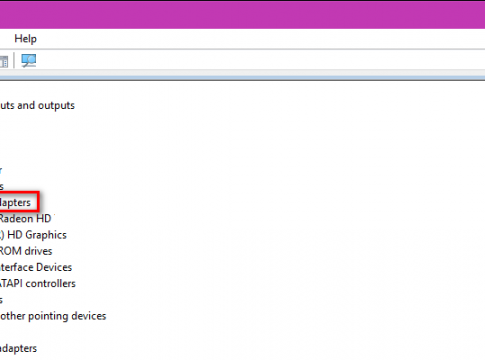Viewport: 485px width, 360px height.
Task: Select the Radeon HD display device
Action: pos(25,219)
